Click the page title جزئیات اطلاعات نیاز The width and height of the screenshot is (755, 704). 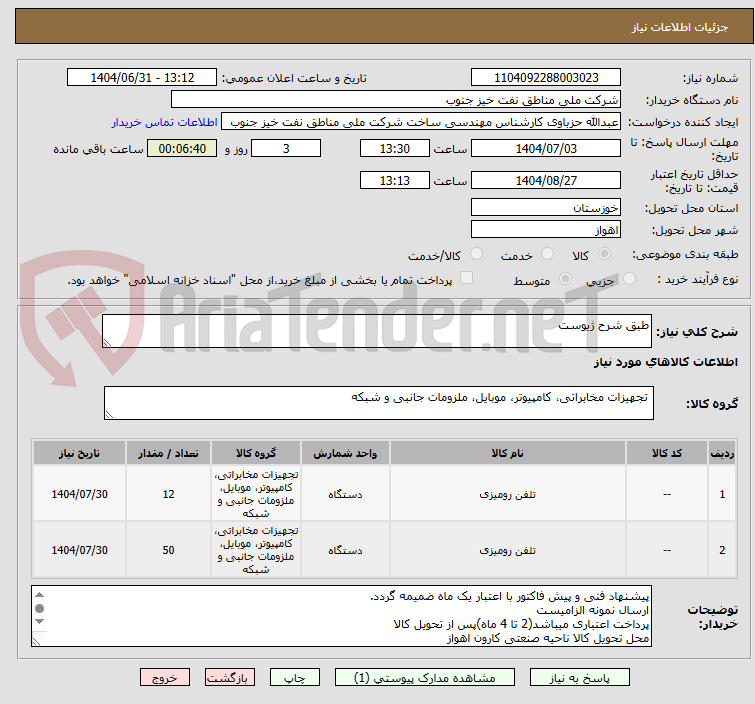(679, 27)
